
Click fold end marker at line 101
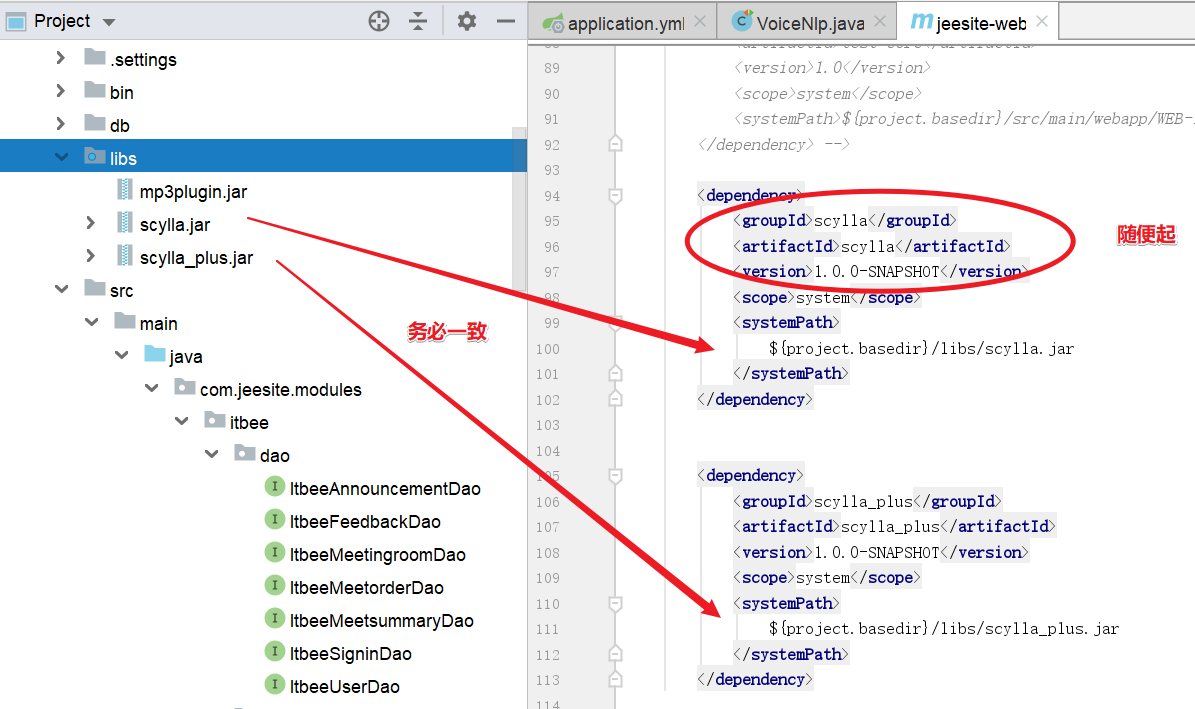click(616, 374)
